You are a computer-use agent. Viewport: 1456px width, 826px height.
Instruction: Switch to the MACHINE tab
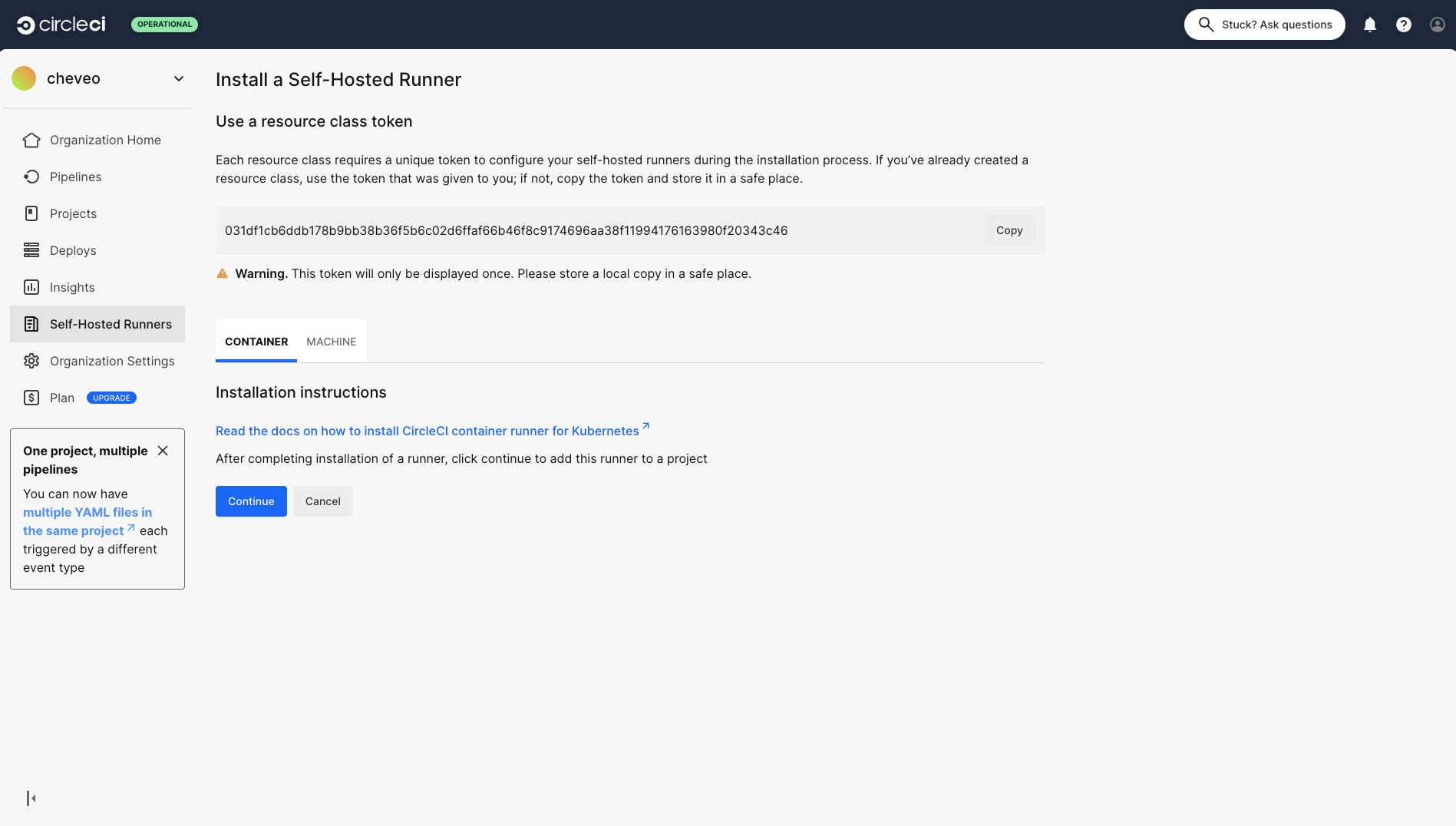click(331, 342)
